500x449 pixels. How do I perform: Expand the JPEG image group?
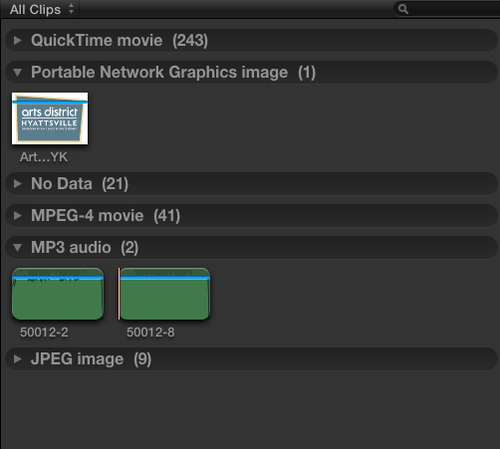pos(18,359)
